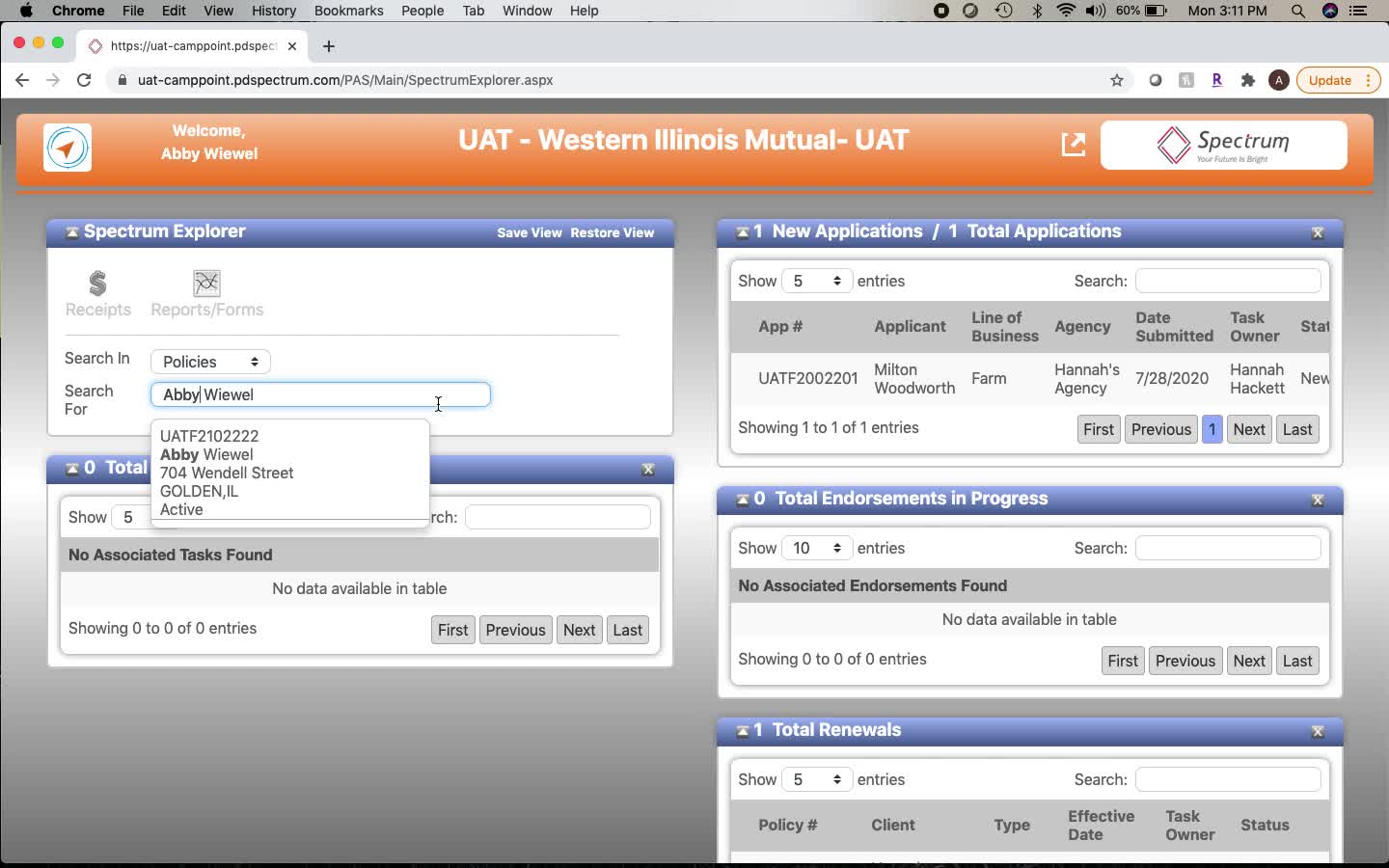
Task: Collapse the Spectrum Explorer panel
Action: pos(71,232)
